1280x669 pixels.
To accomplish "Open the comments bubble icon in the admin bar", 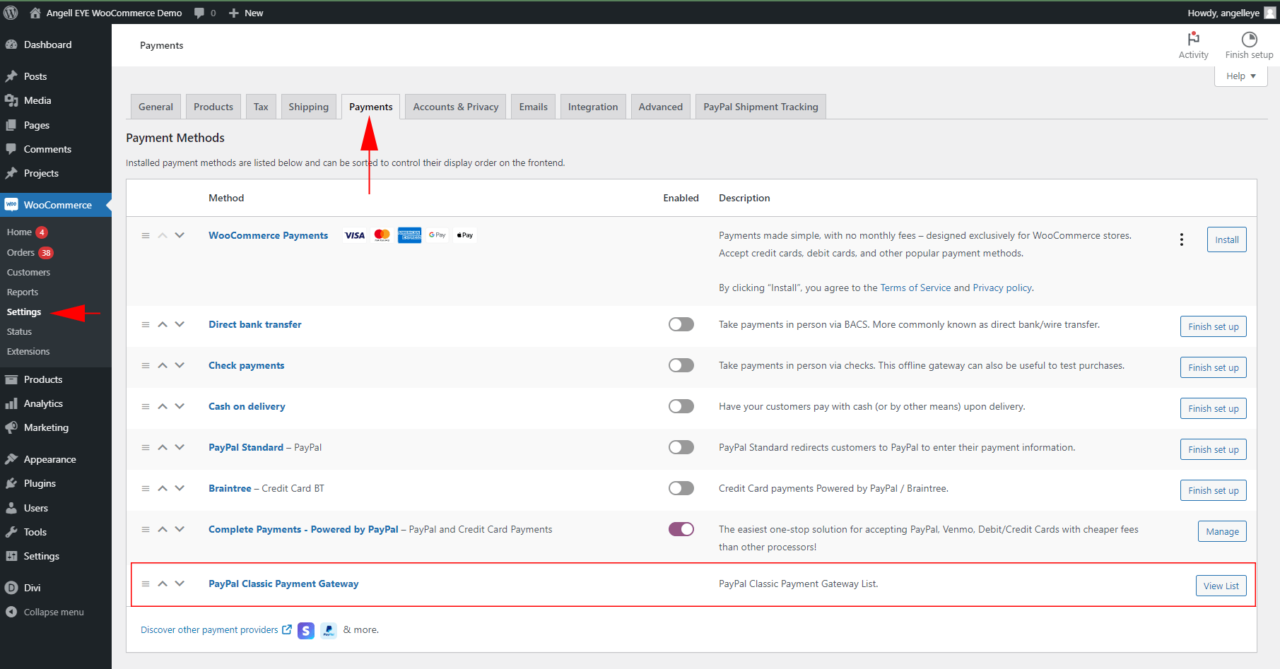I will (x=199, y=12).
